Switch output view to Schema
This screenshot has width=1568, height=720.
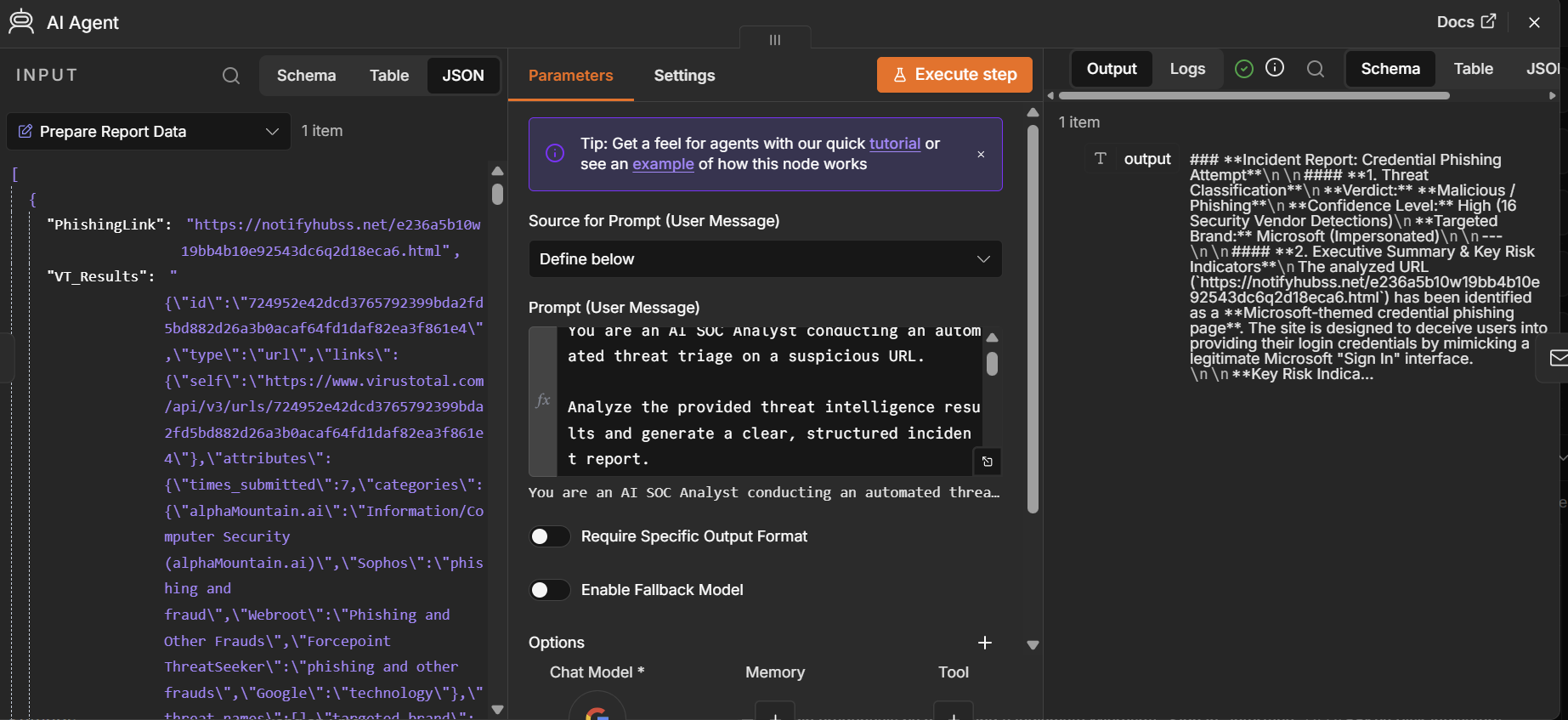click(x=1390, y=69)
